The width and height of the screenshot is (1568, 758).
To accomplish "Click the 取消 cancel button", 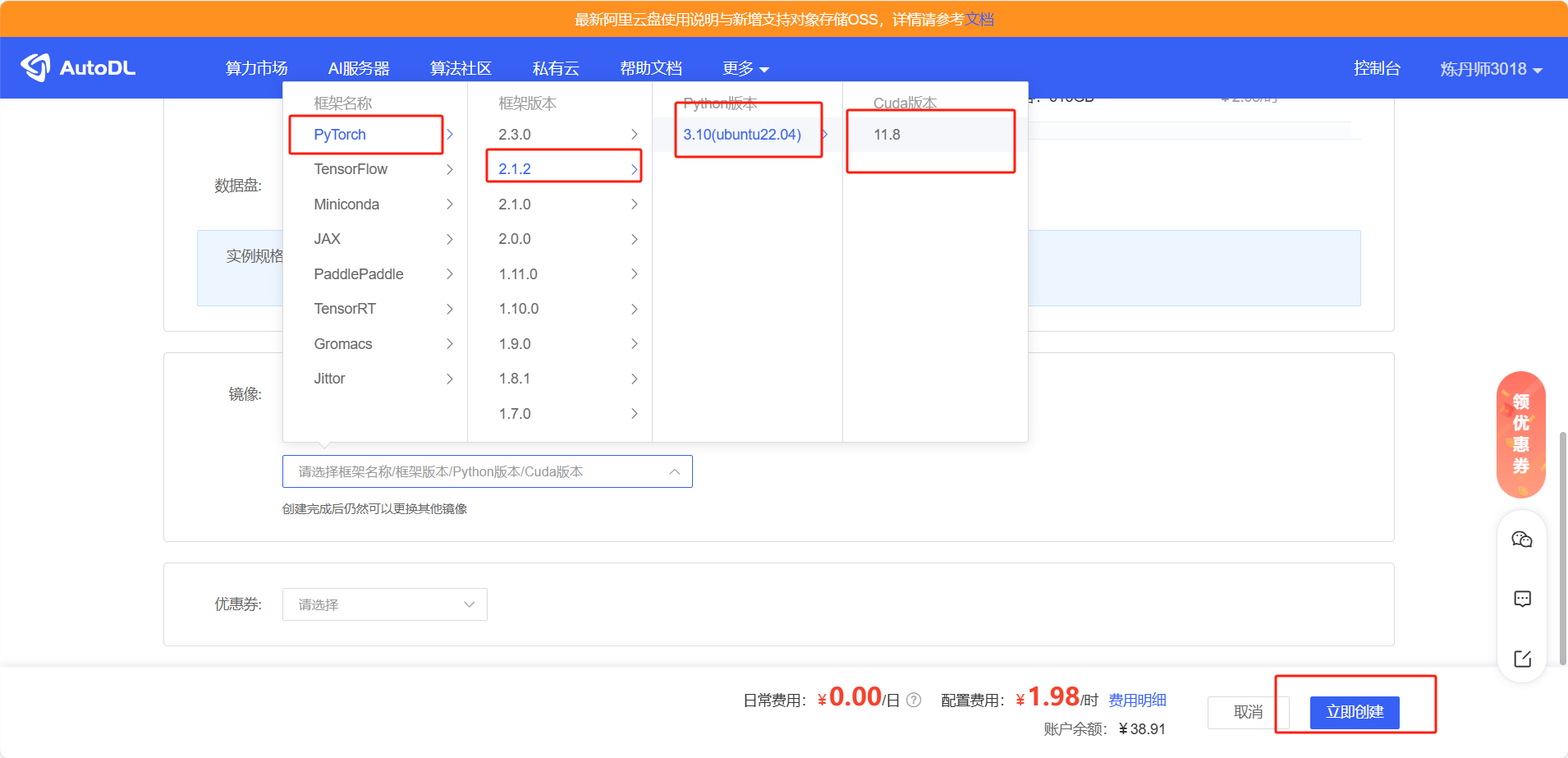I will (x=1248, y=712).
